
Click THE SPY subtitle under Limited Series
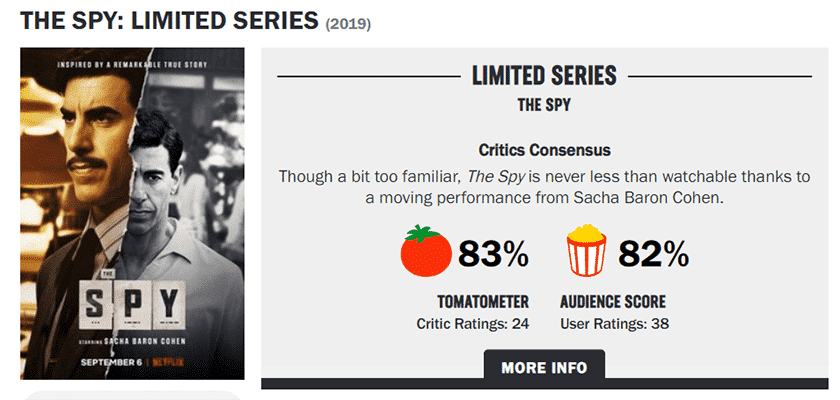point(544,104)
